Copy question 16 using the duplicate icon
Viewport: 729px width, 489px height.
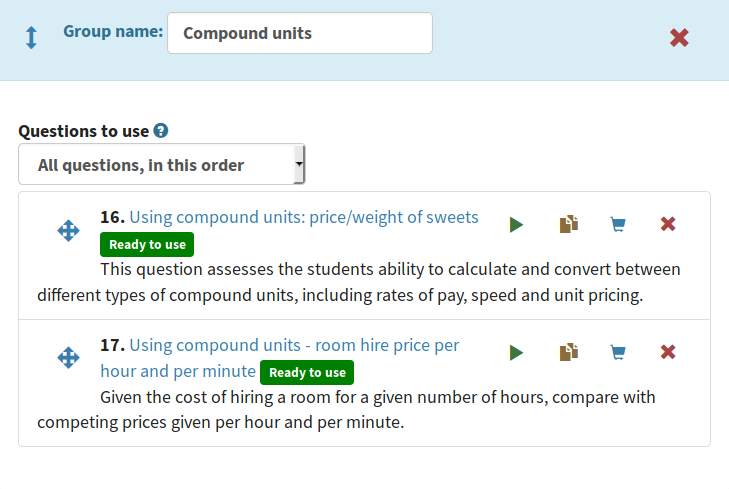[x=569, y=224]
